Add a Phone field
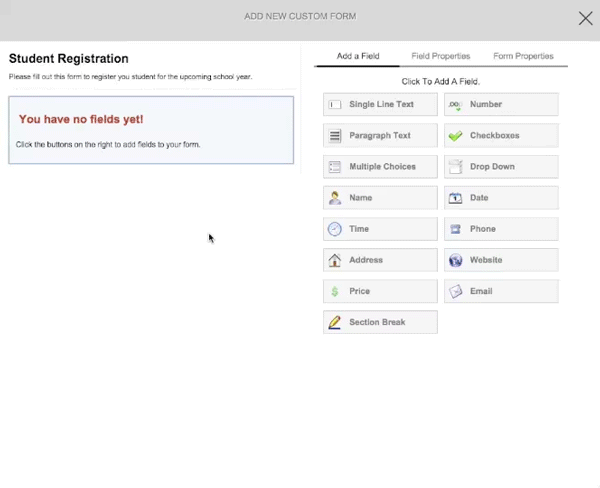The width and height of the screenshot is (600, 488). [x=501, y=229]
